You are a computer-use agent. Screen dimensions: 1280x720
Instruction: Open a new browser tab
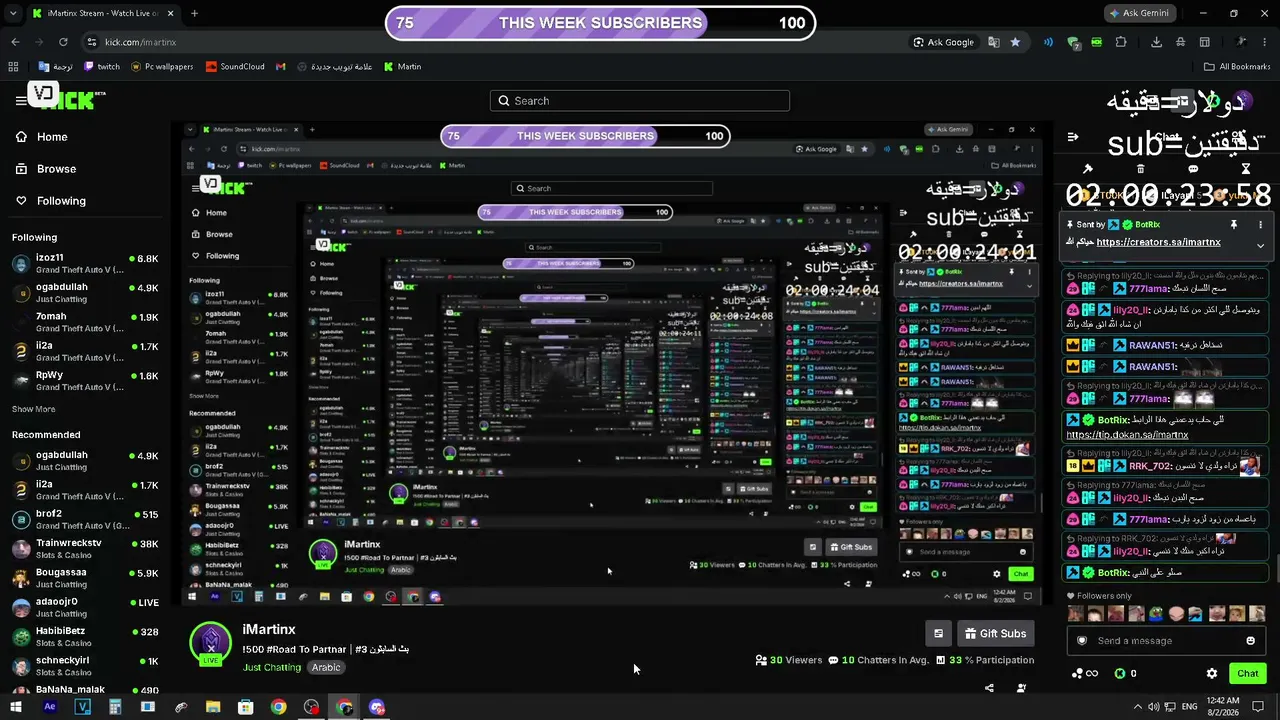point(194,14)
